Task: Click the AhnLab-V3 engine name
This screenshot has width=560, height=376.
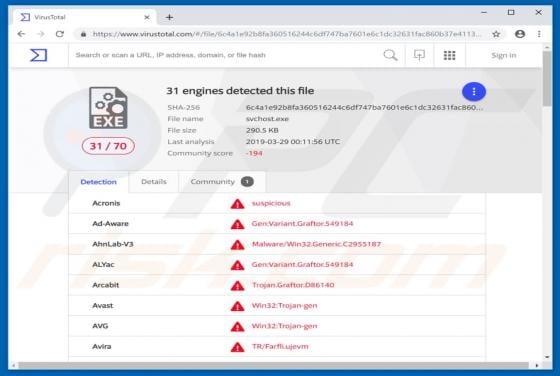Action: point(113,244)
